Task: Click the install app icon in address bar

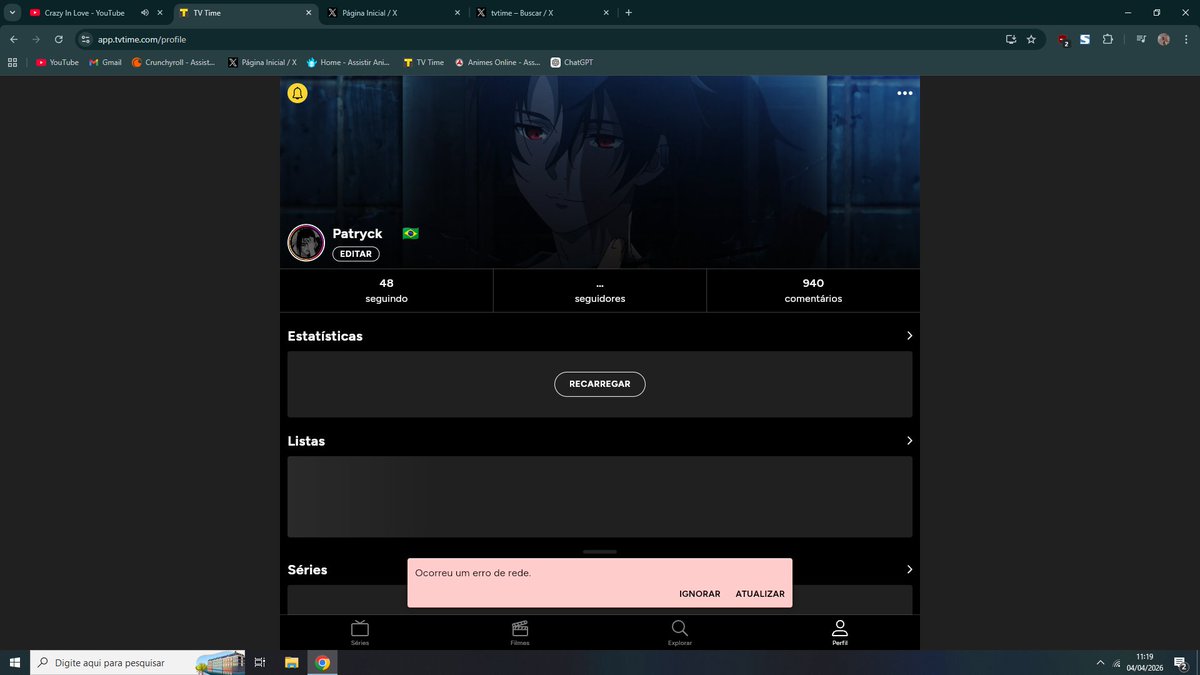Action: [1011, 39]
